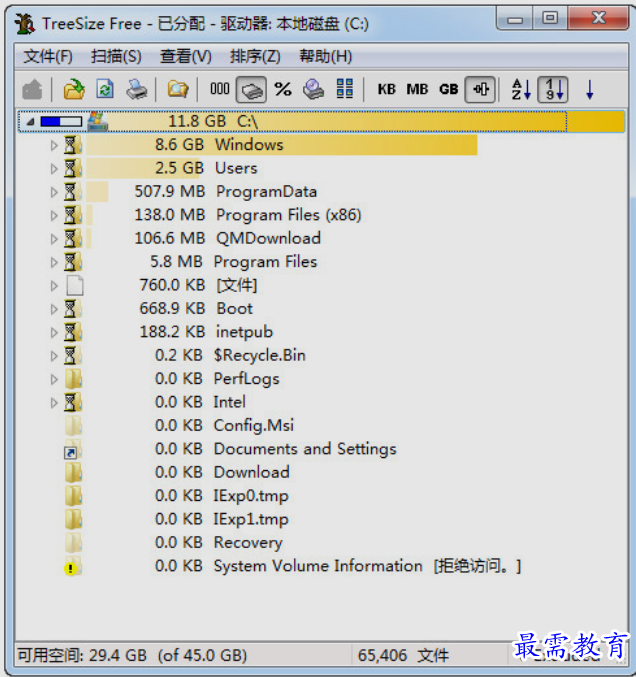
Task: Click the warning icon by System Volume Information
Action: [x=73, y=566]
